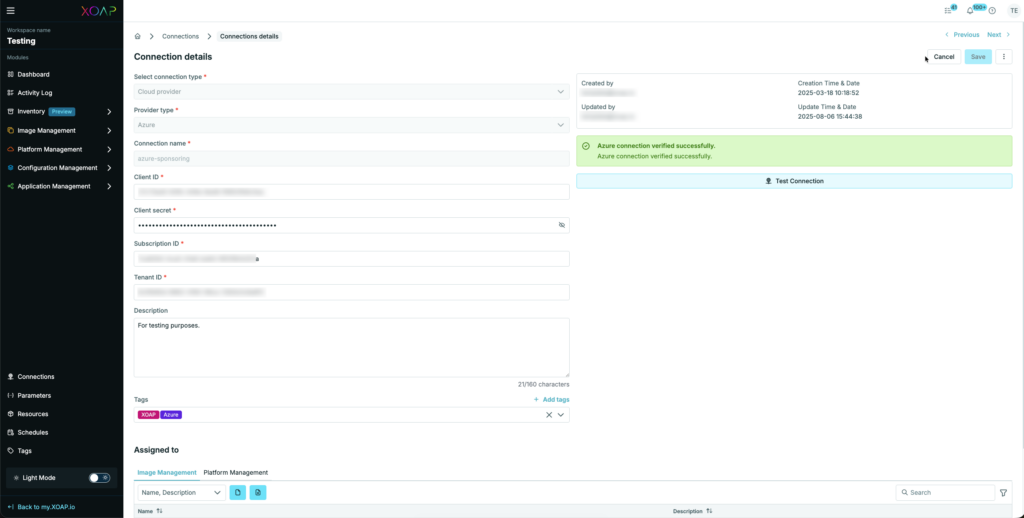Click the Cancel button
This screenshot has height=518, width=1024.
(943, 57)
